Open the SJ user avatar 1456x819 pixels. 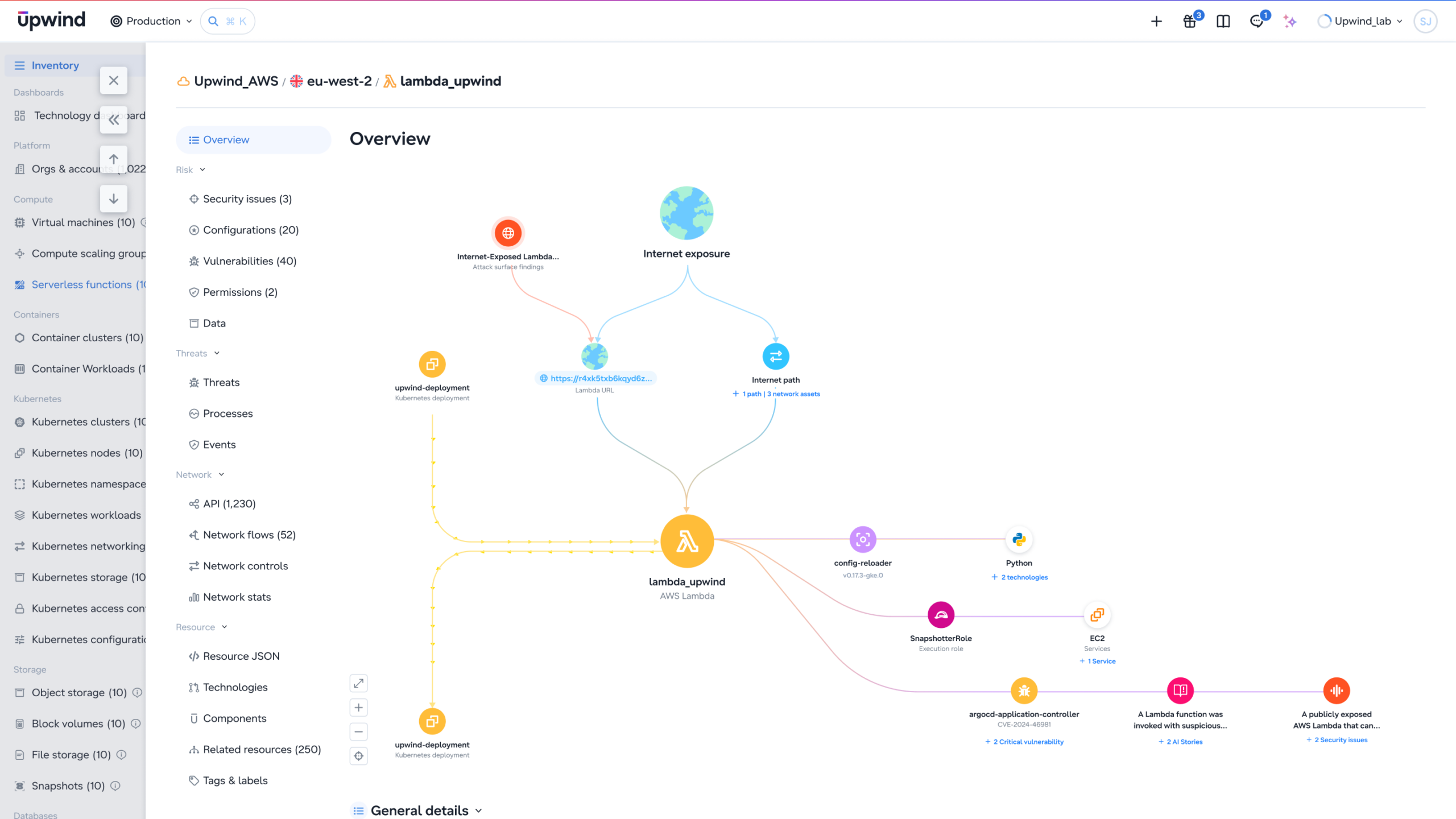click(x=1425, y=22)
